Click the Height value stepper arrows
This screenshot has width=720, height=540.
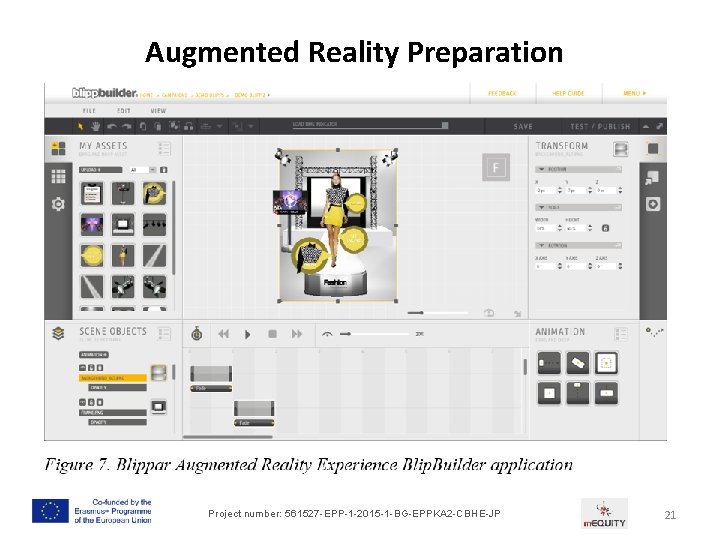590,228
